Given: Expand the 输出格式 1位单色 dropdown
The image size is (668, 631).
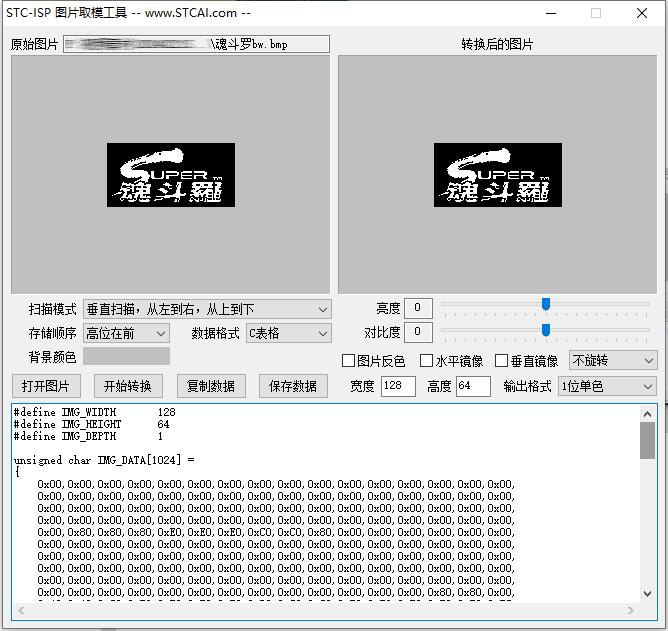Looking at the screenshot, I should [x=607, y=386].
